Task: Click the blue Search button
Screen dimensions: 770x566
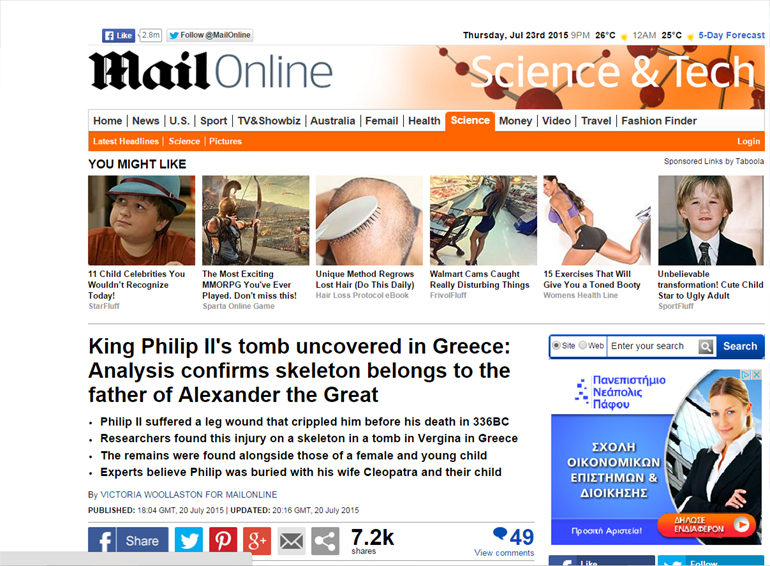Action: coord(740,347)
